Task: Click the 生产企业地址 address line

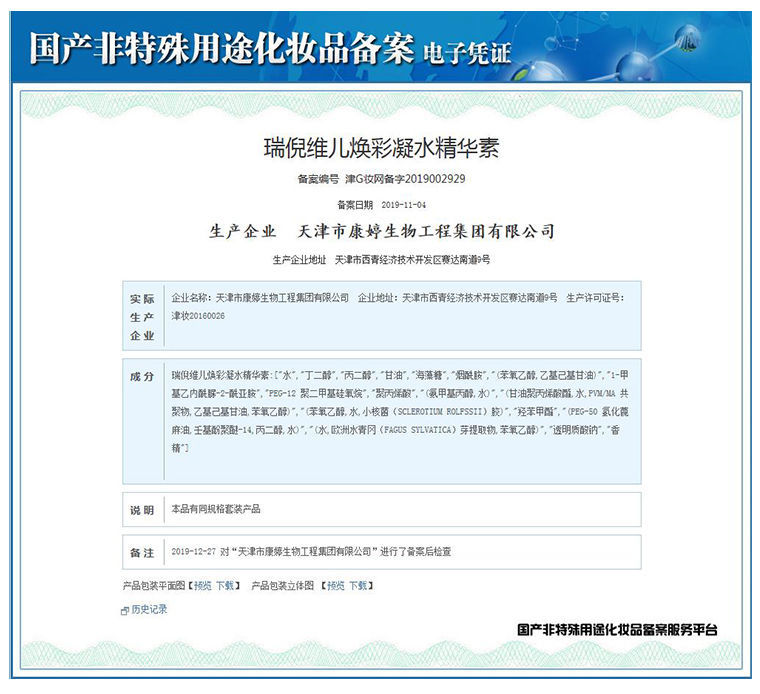Action: [x=381, y=260]
